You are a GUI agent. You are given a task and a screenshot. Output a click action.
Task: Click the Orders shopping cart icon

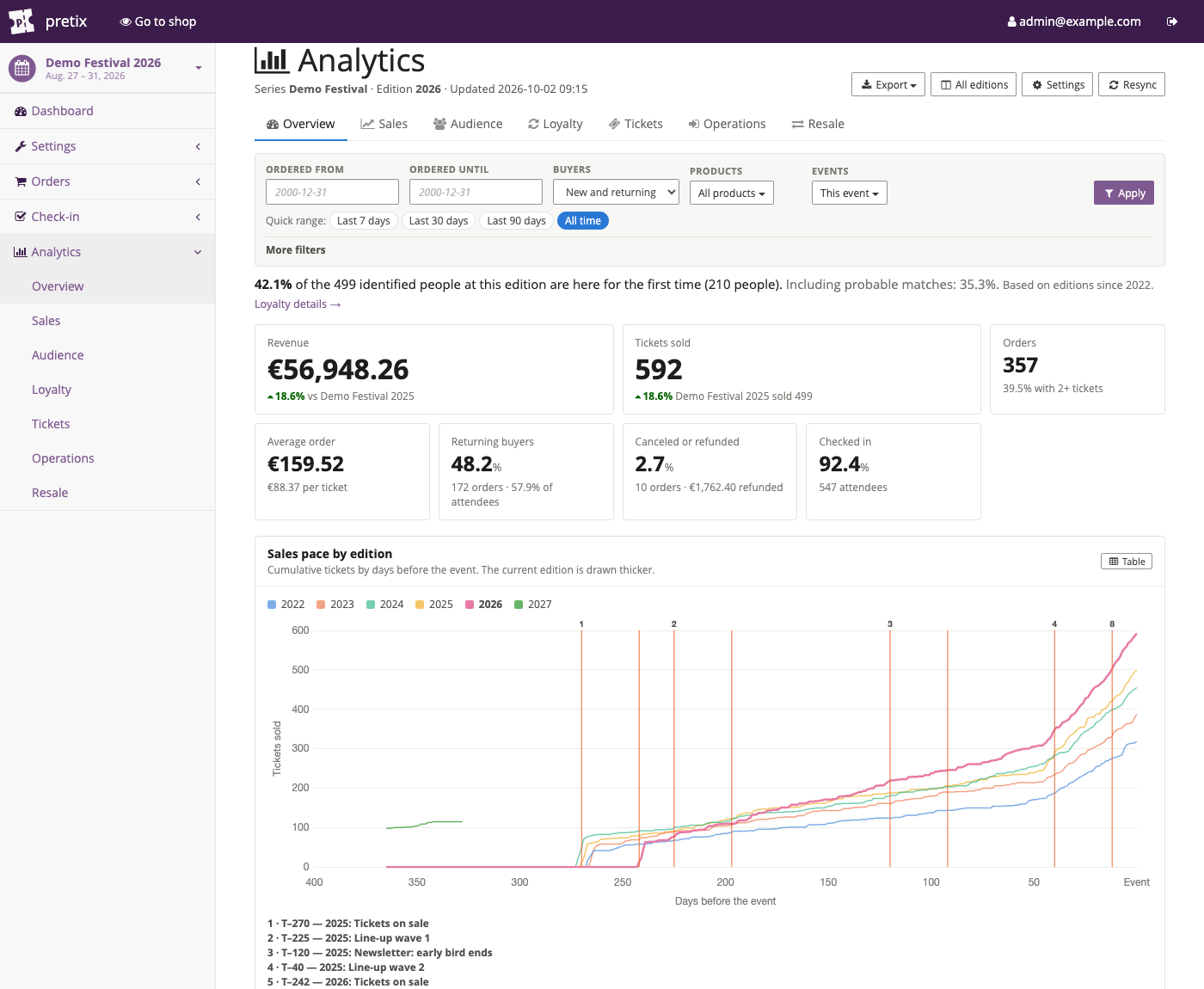point(21,181)
